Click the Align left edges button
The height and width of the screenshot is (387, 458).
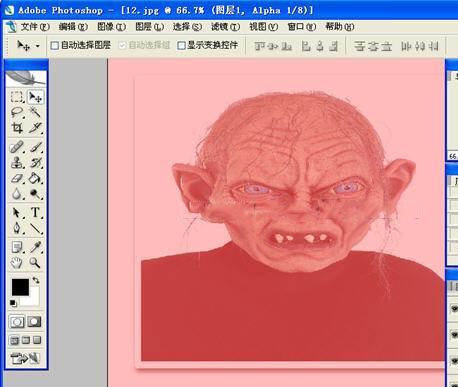(x=306, y=46)
